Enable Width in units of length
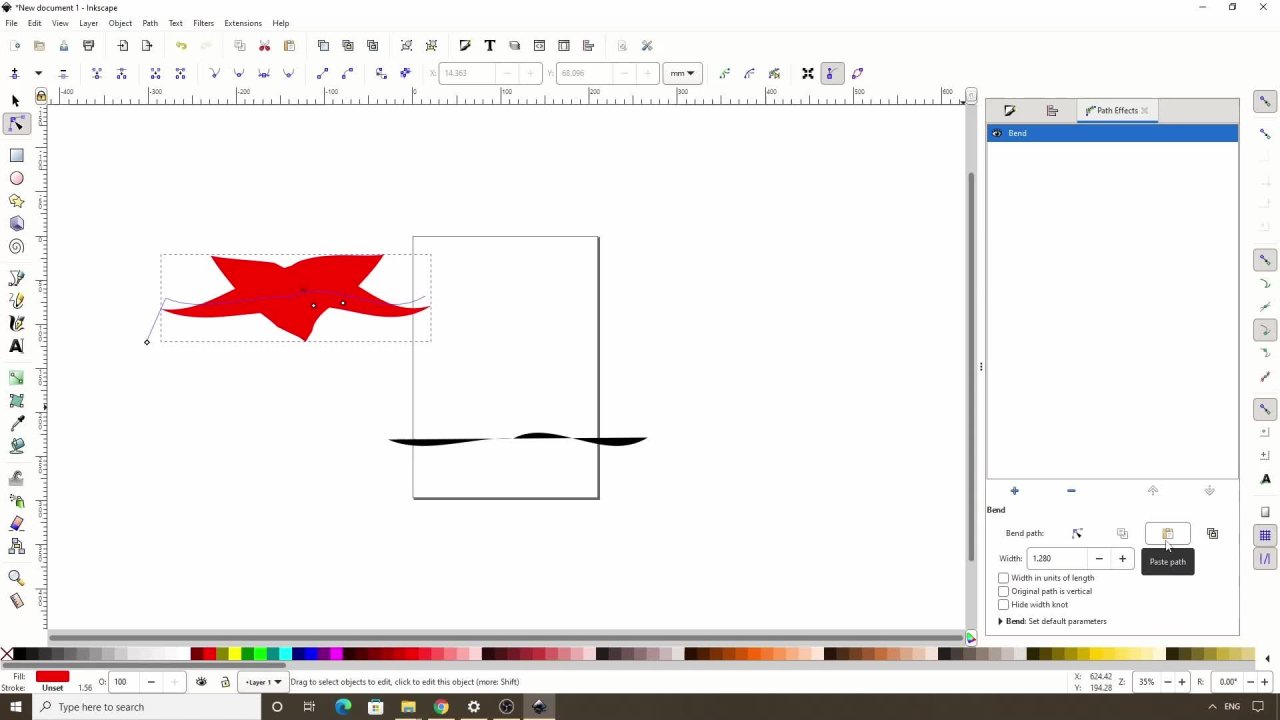This screenshot has width=1280, height=720. click(x=1004, y=578)
